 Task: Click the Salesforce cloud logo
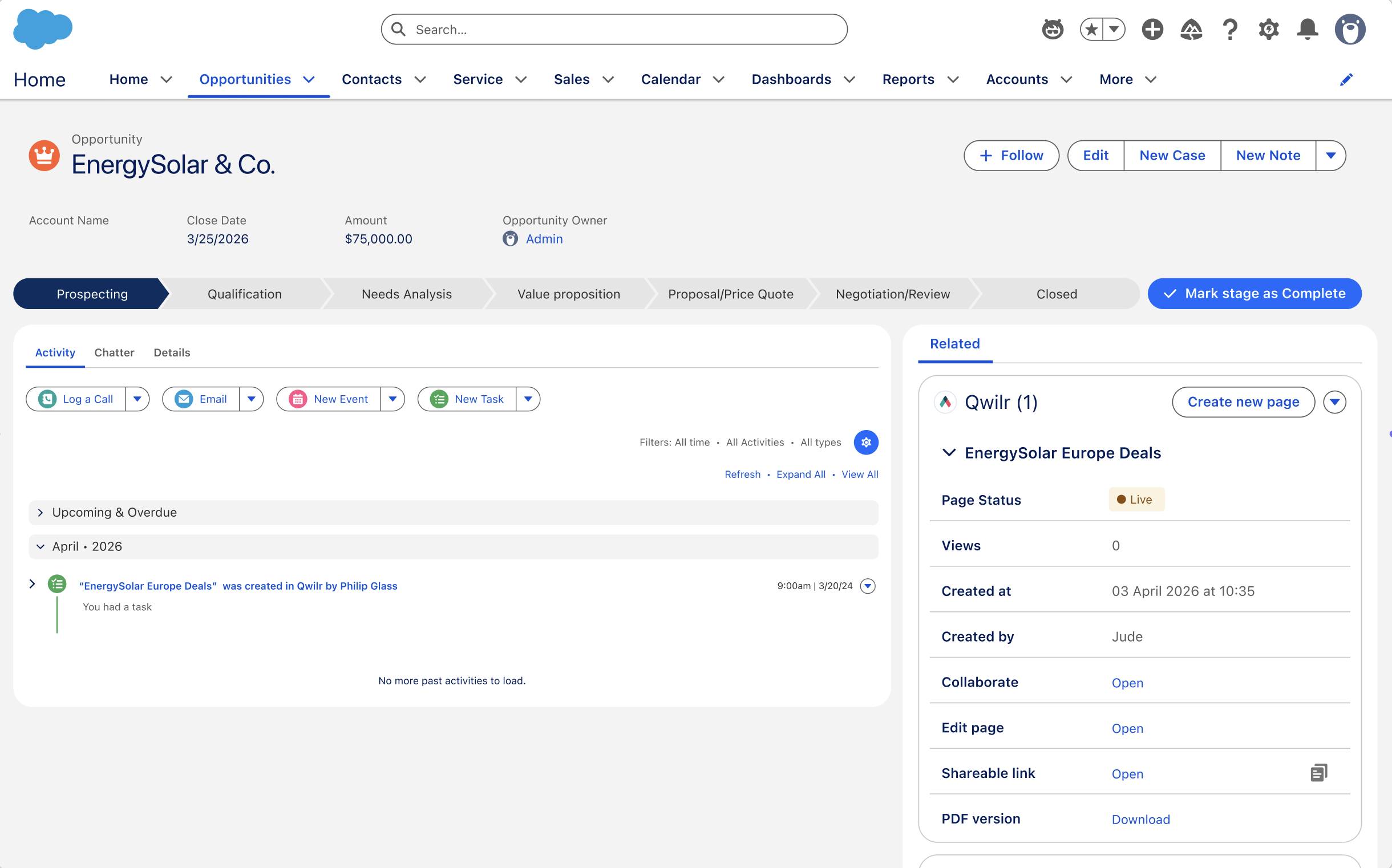point(42,29)
